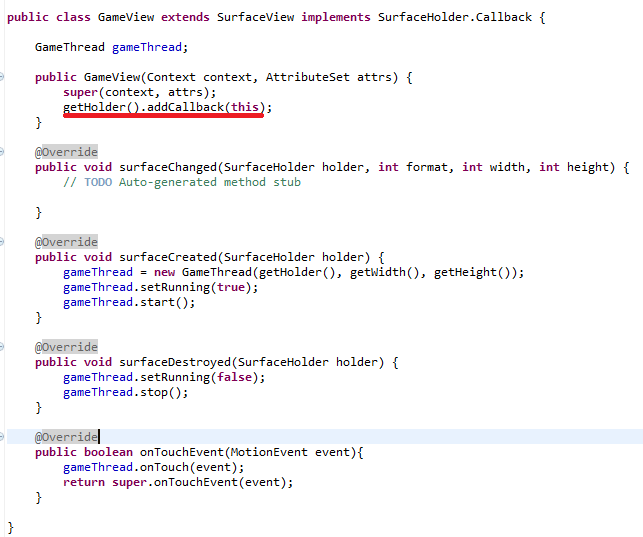This screenshot has height=537, width=643.
Task: Click 'return super.onTouchEvent(event);' statement
Action: (x=178, y=482)
